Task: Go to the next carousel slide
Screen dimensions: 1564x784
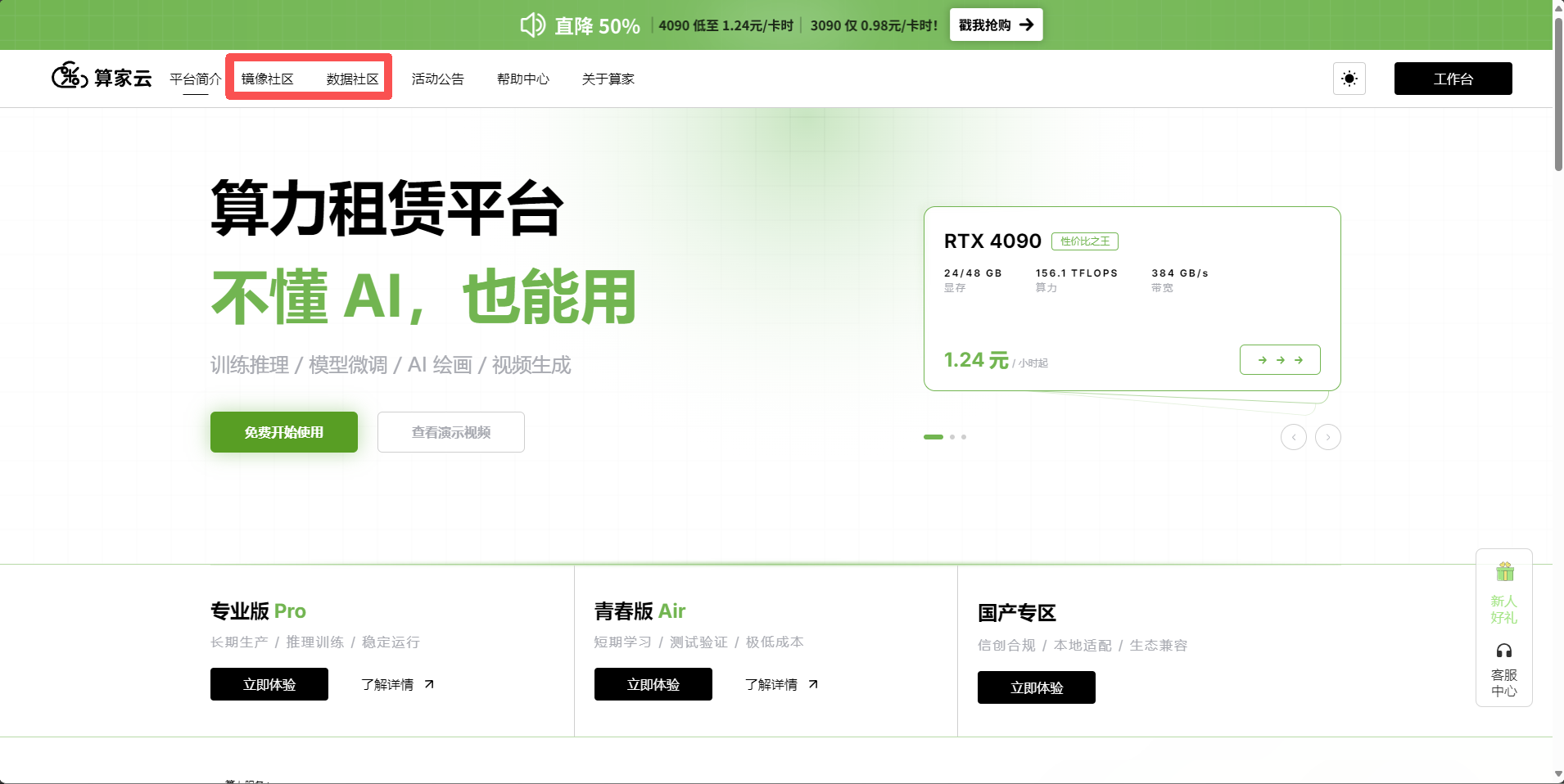Action: (x=1328, y=437)
